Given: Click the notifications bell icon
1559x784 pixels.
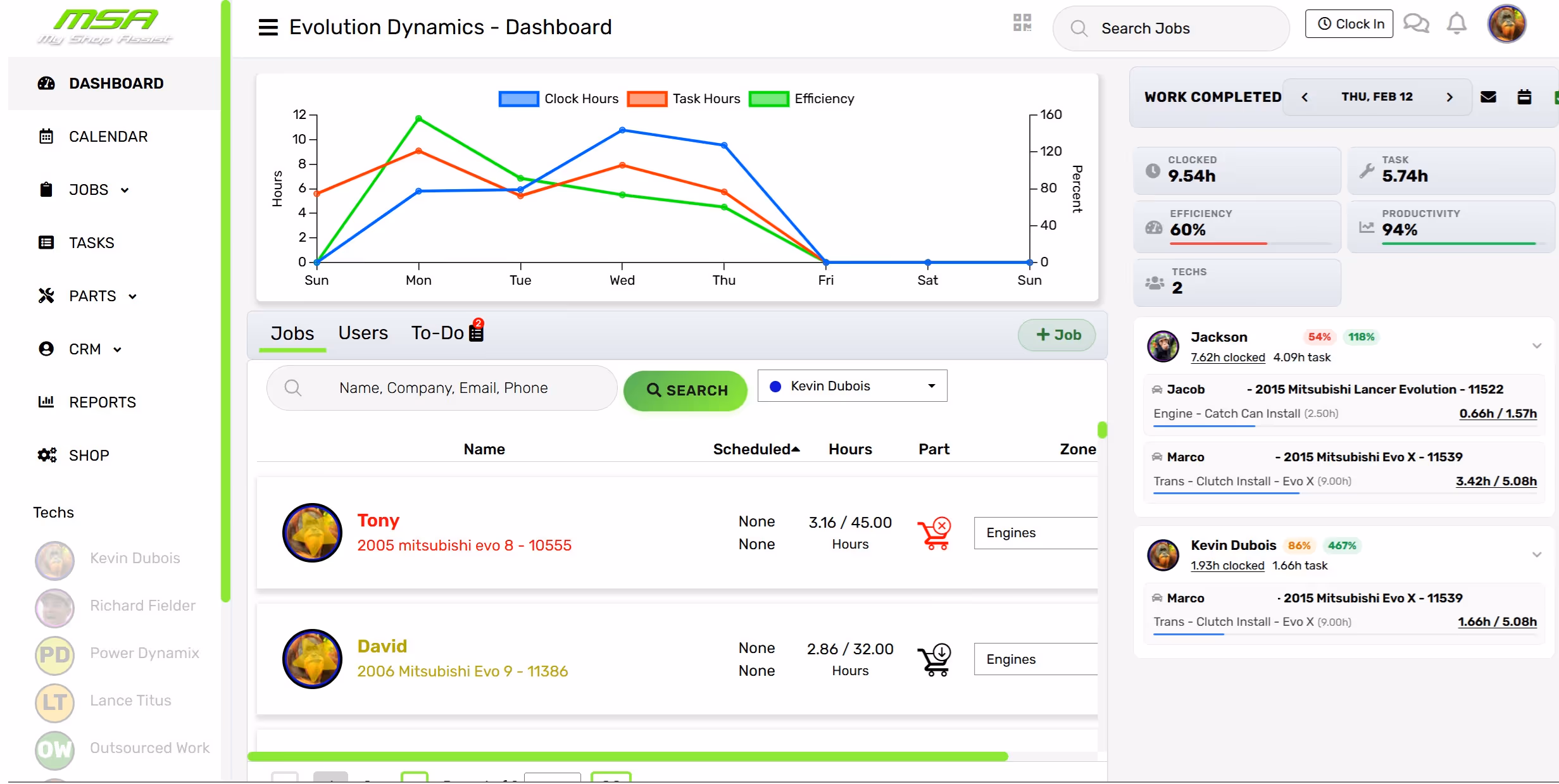Looking at the screenshot, I should pos(1456,24).
